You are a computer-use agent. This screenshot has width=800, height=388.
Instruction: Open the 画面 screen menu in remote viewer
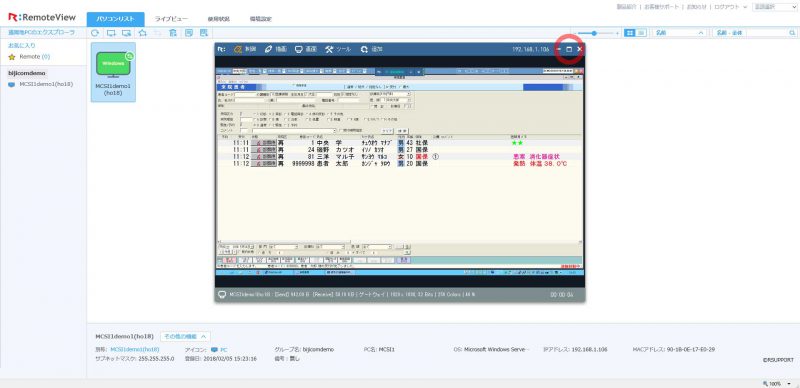pyautogui.click(x=306, y=50)
